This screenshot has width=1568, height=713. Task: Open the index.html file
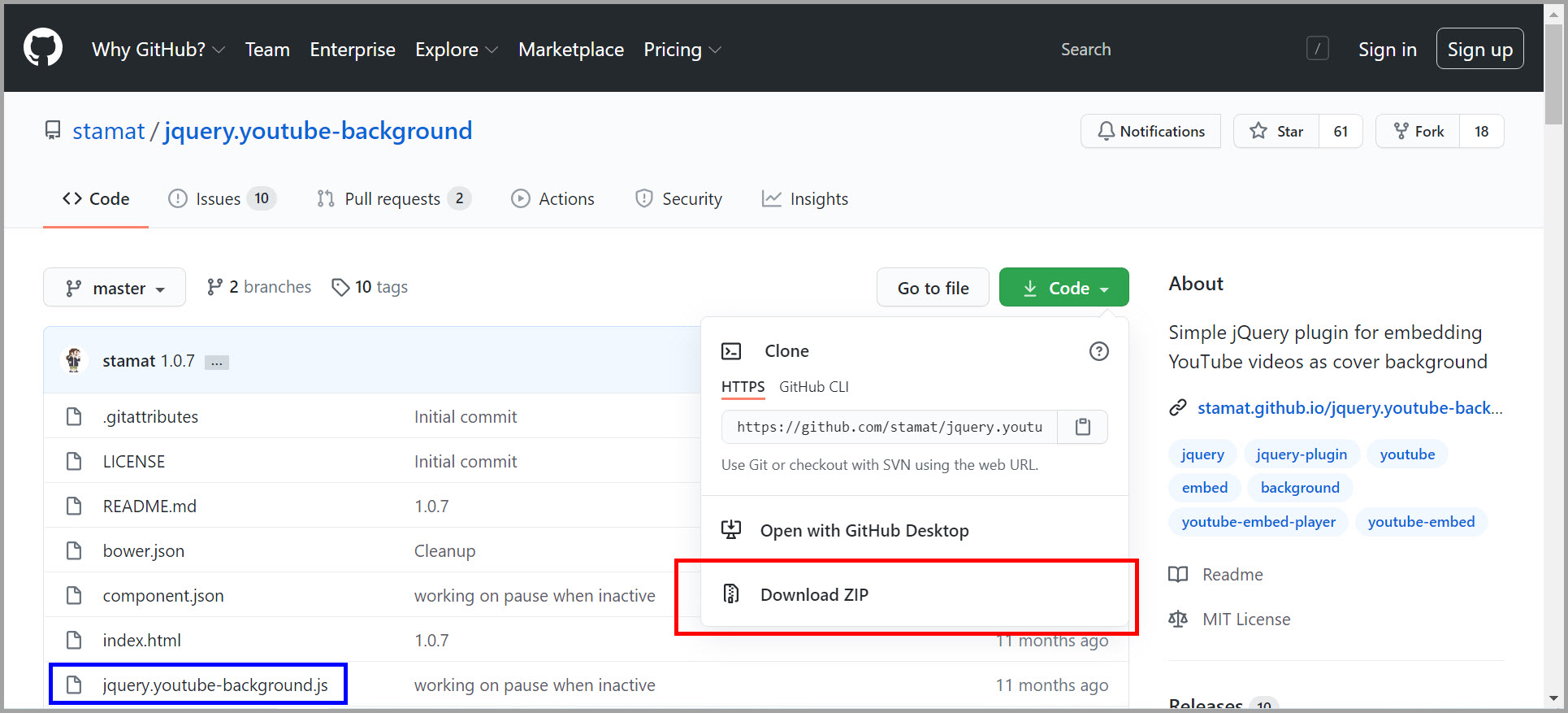click(x=142, y=641)
